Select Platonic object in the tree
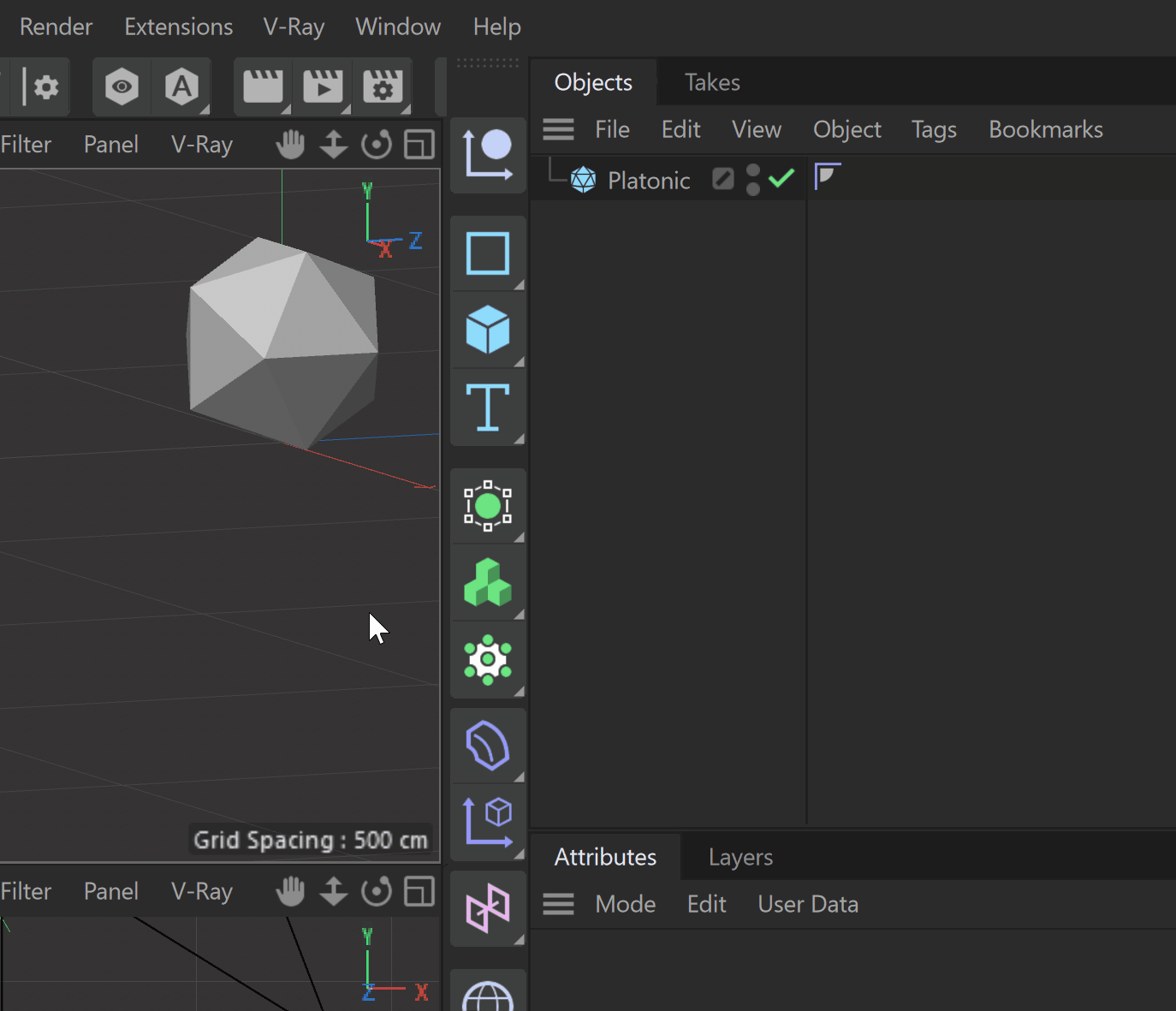 (x=649, y=181)
